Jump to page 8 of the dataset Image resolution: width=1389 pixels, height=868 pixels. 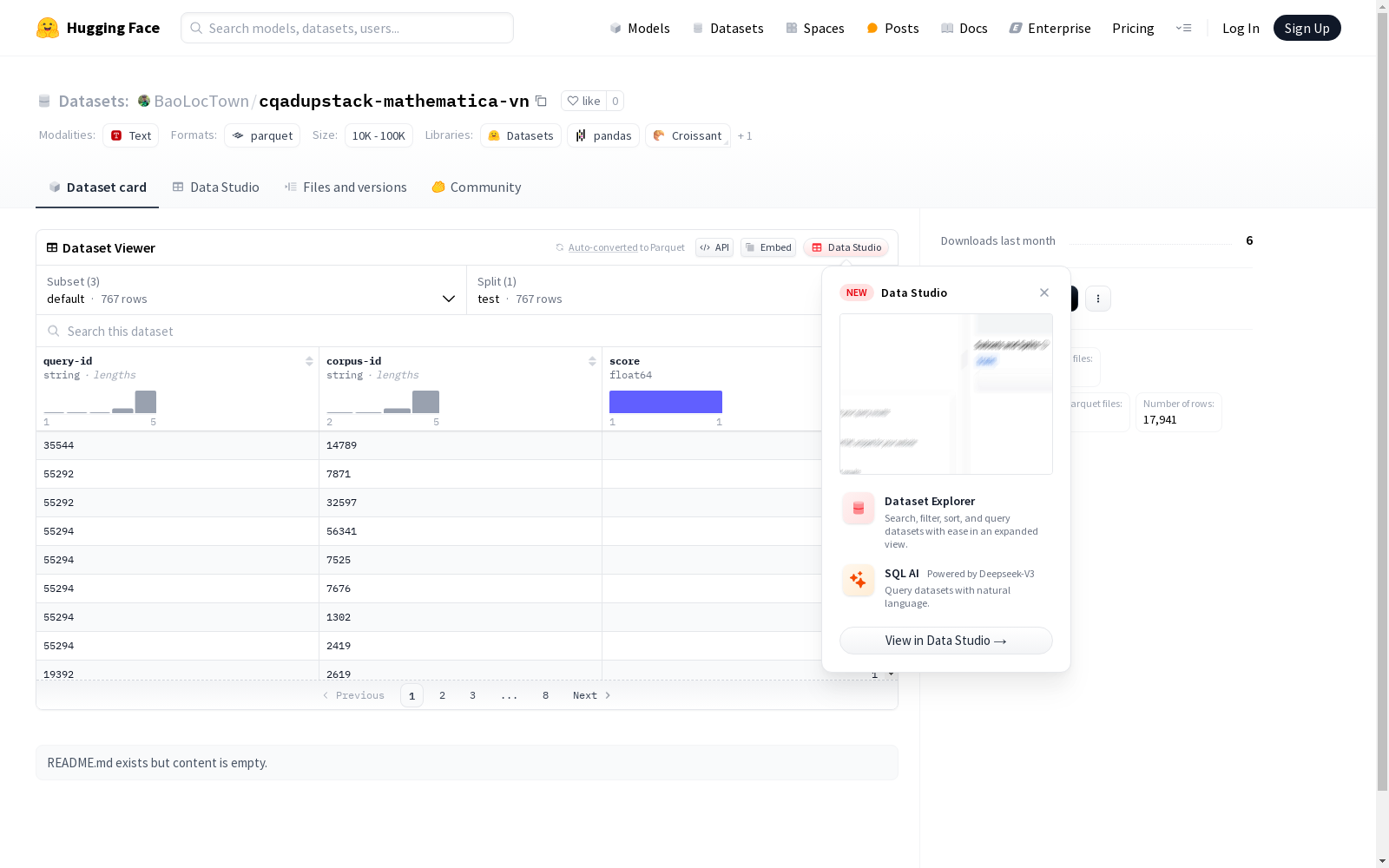[x=545, y=695]
